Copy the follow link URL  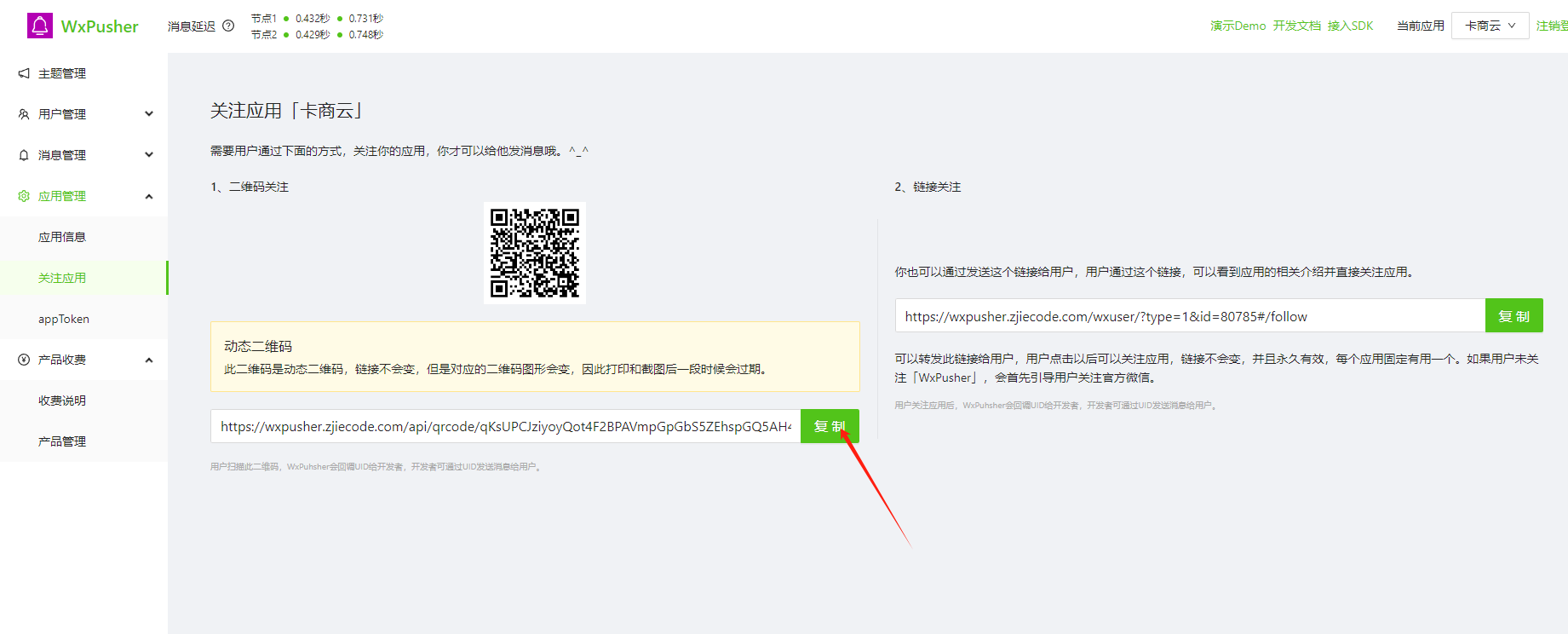point(1513,316)
